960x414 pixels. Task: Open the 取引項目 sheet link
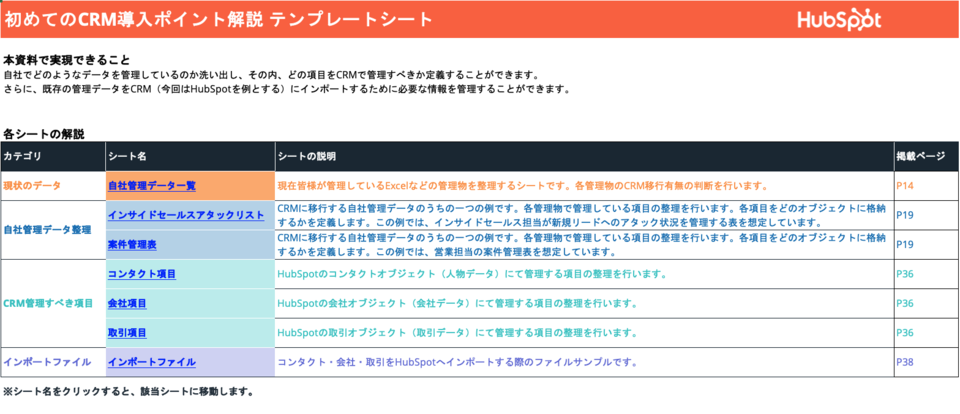pos(127,333)
